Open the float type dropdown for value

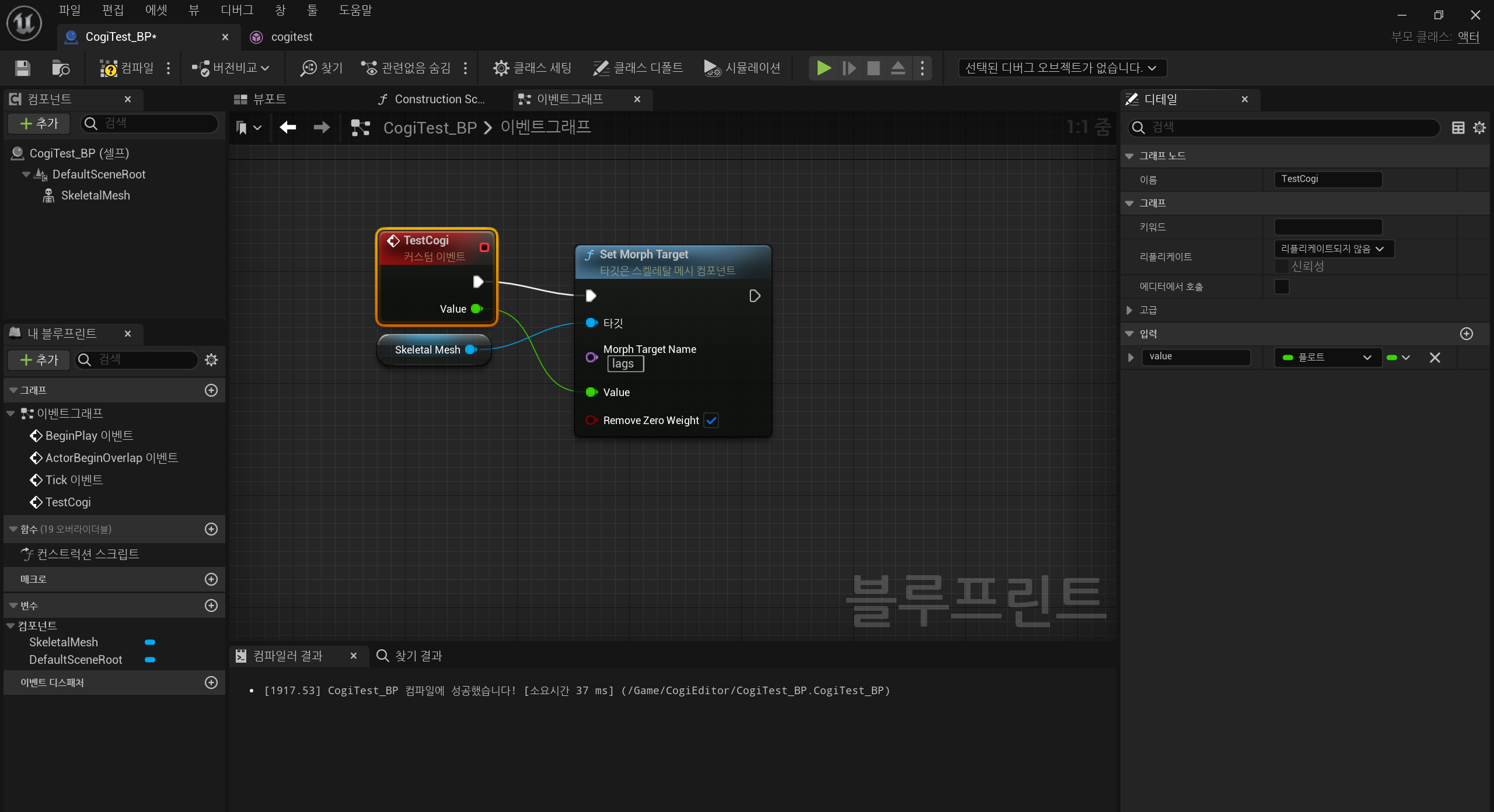(1327, 357)
